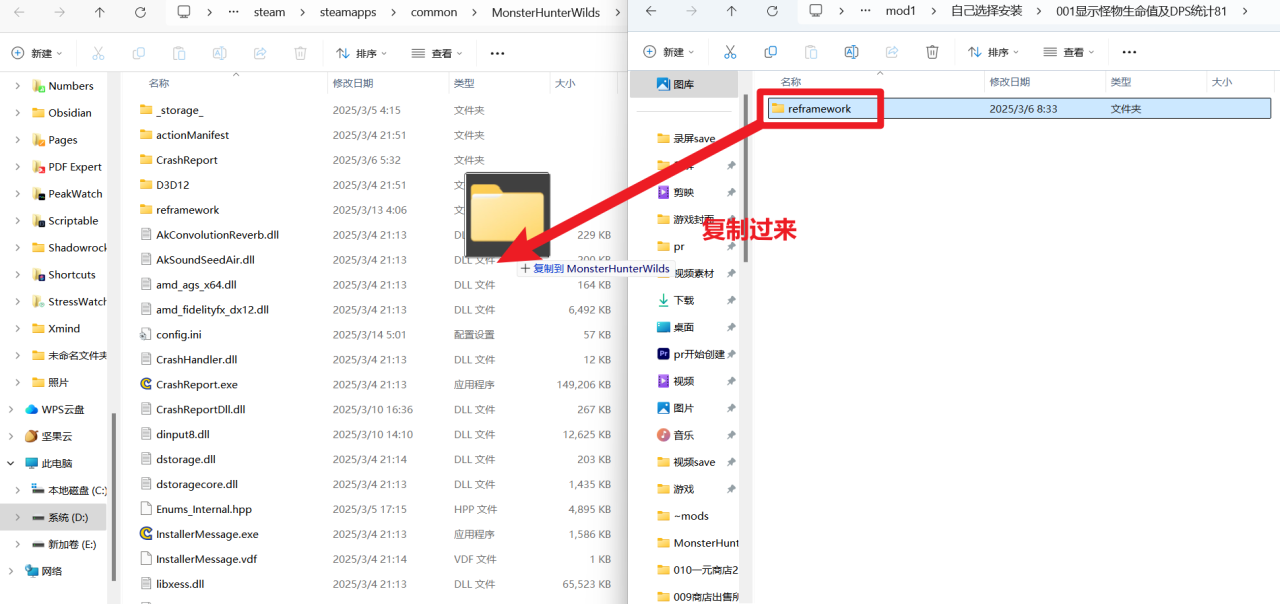This screenshot has height=604, width=1280.
Task: Open the 查看 view dropdown in the right toolbar
Action: [1075, 52]
